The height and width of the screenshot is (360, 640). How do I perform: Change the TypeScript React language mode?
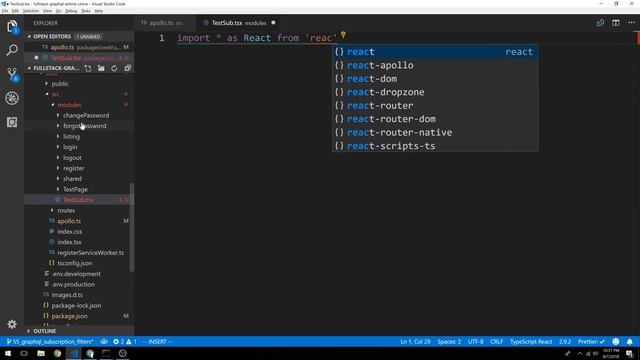tap(531, 342)
